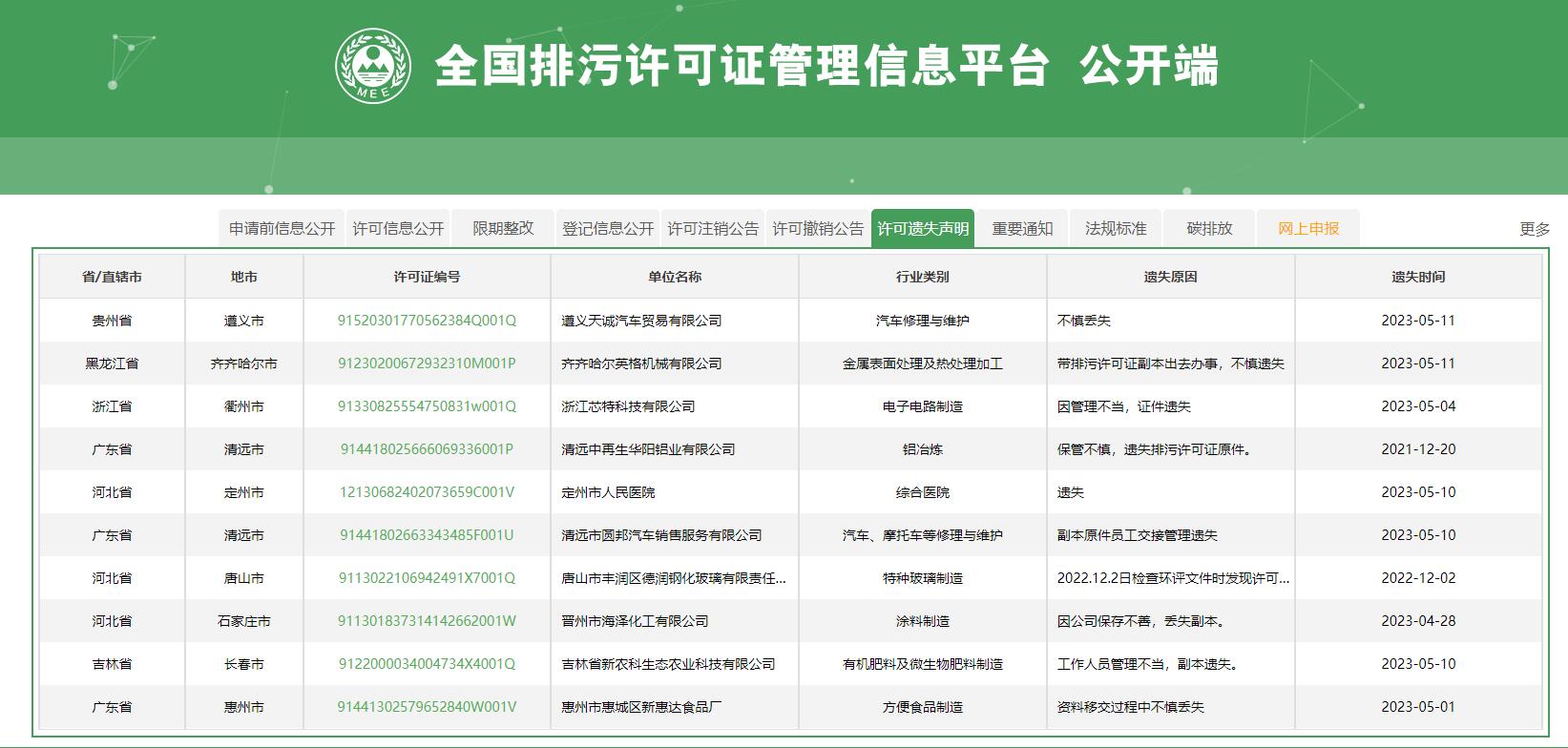1568x748 pixels.
Task: Click 资料移交过程中不慎丢失 reason cell
Action: coord(1170,707)
